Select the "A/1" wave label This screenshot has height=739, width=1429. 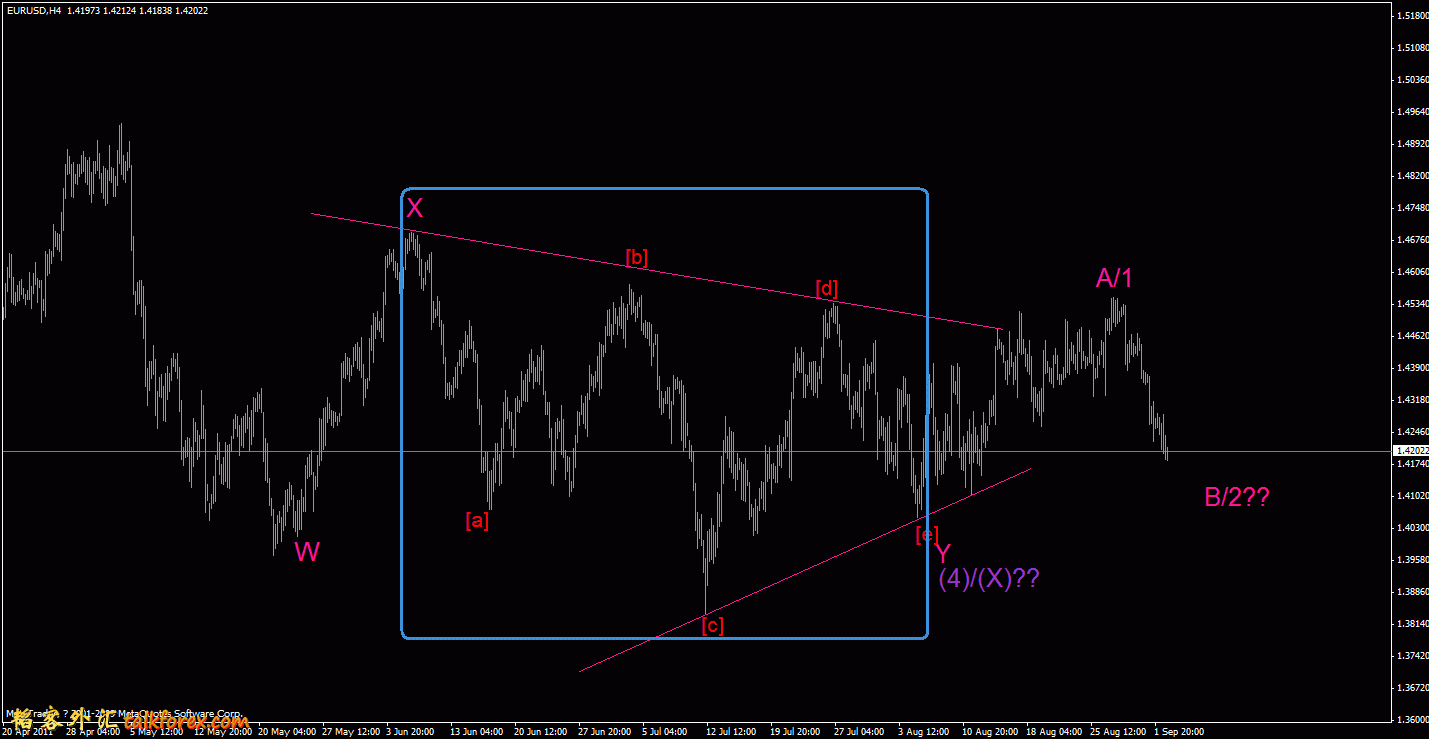point(1114,278)
